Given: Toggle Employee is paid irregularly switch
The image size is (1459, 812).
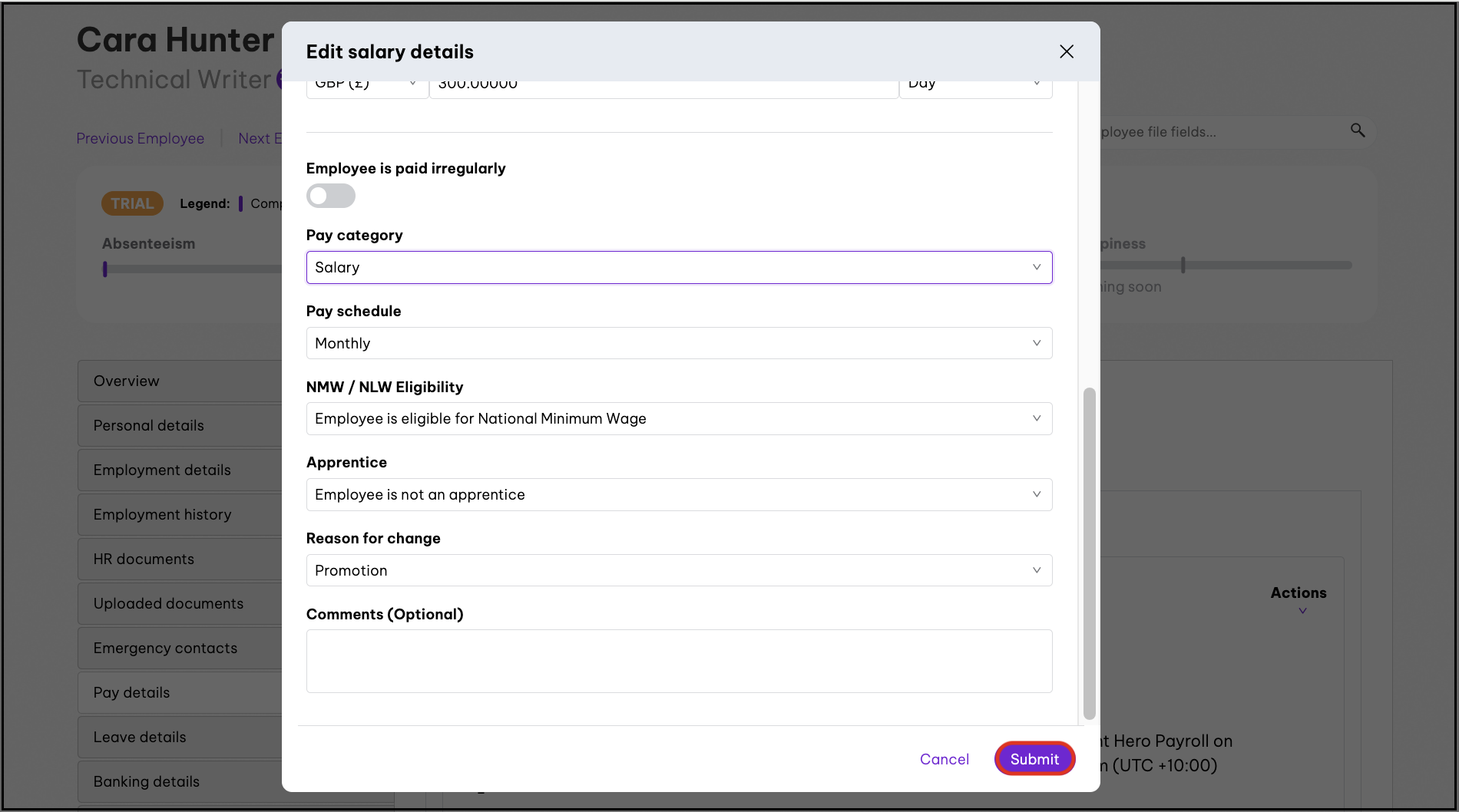Looking at the screenshot, I should [x=331, y=196].
